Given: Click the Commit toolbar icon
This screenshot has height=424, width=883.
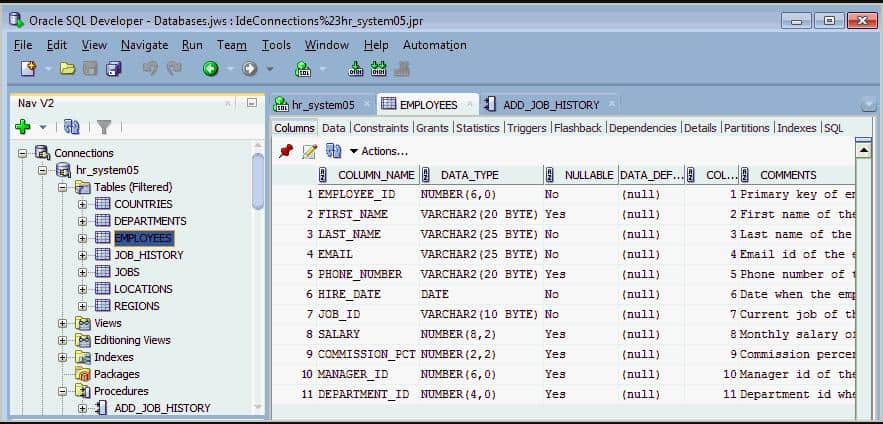Looking at the screenshot, I should (x=356, y=69).
